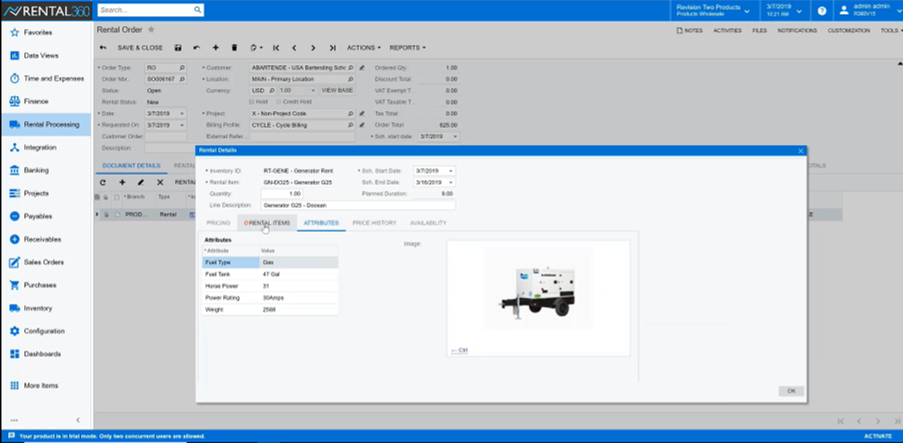Switch to the Price History tab

coord(374,222)
